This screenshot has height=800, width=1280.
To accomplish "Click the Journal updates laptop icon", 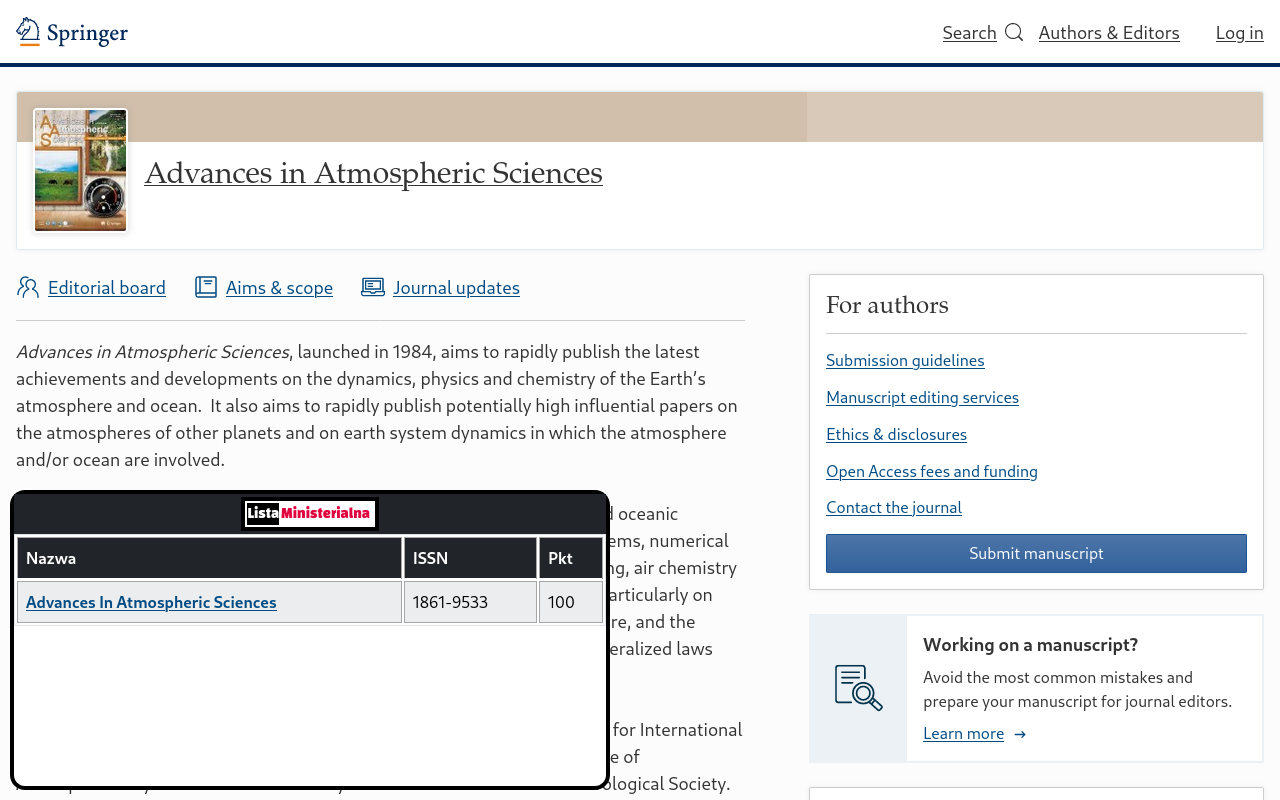I will click(x=373, y=288).
